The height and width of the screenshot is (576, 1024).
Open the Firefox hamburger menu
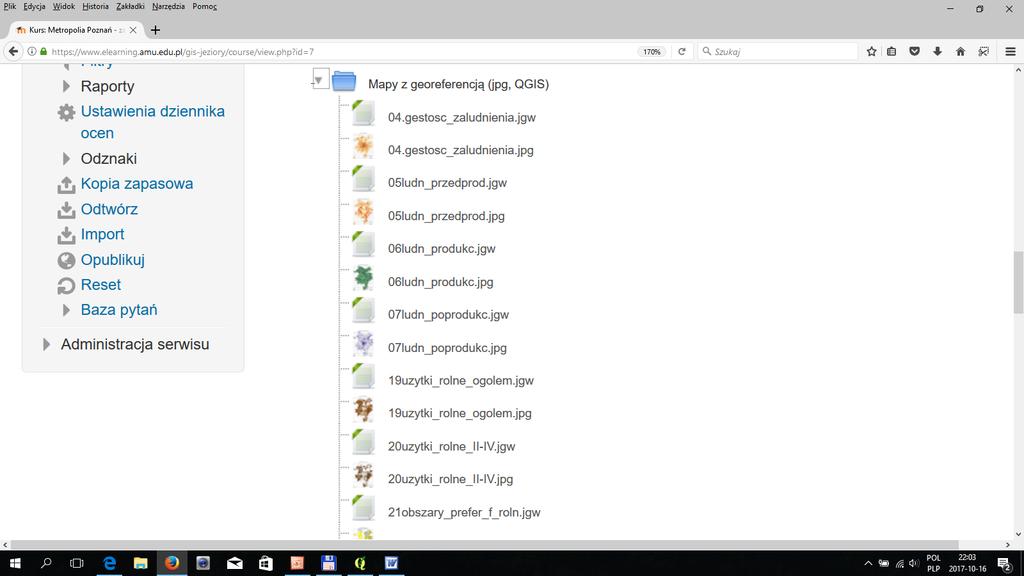tap(1010, 52)
